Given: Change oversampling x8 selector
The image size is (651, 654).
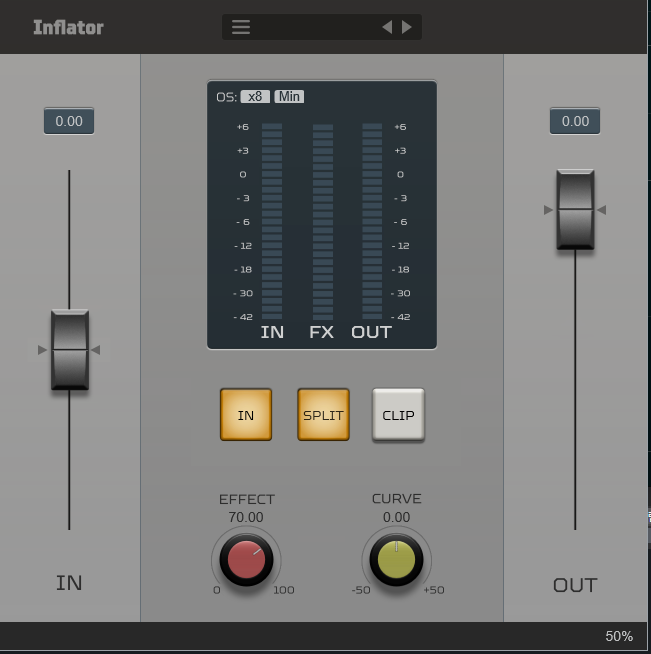Looking at the screenshot, I should coord(255,97).
